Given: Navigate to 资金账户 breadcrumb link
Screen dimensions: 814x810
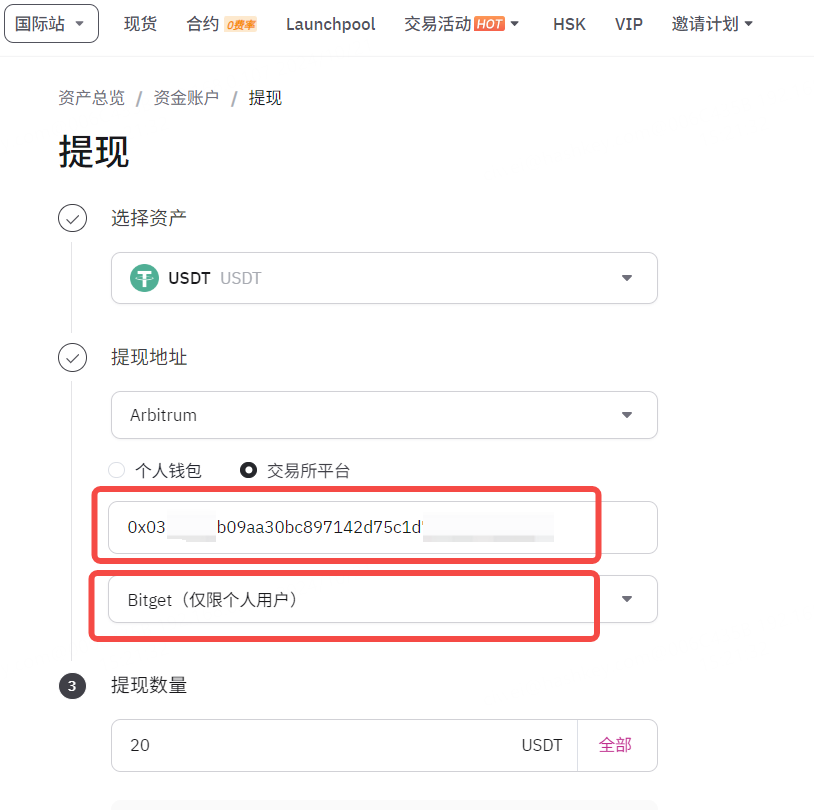Looking at the screenshot, I should click(x=186, y=98).
